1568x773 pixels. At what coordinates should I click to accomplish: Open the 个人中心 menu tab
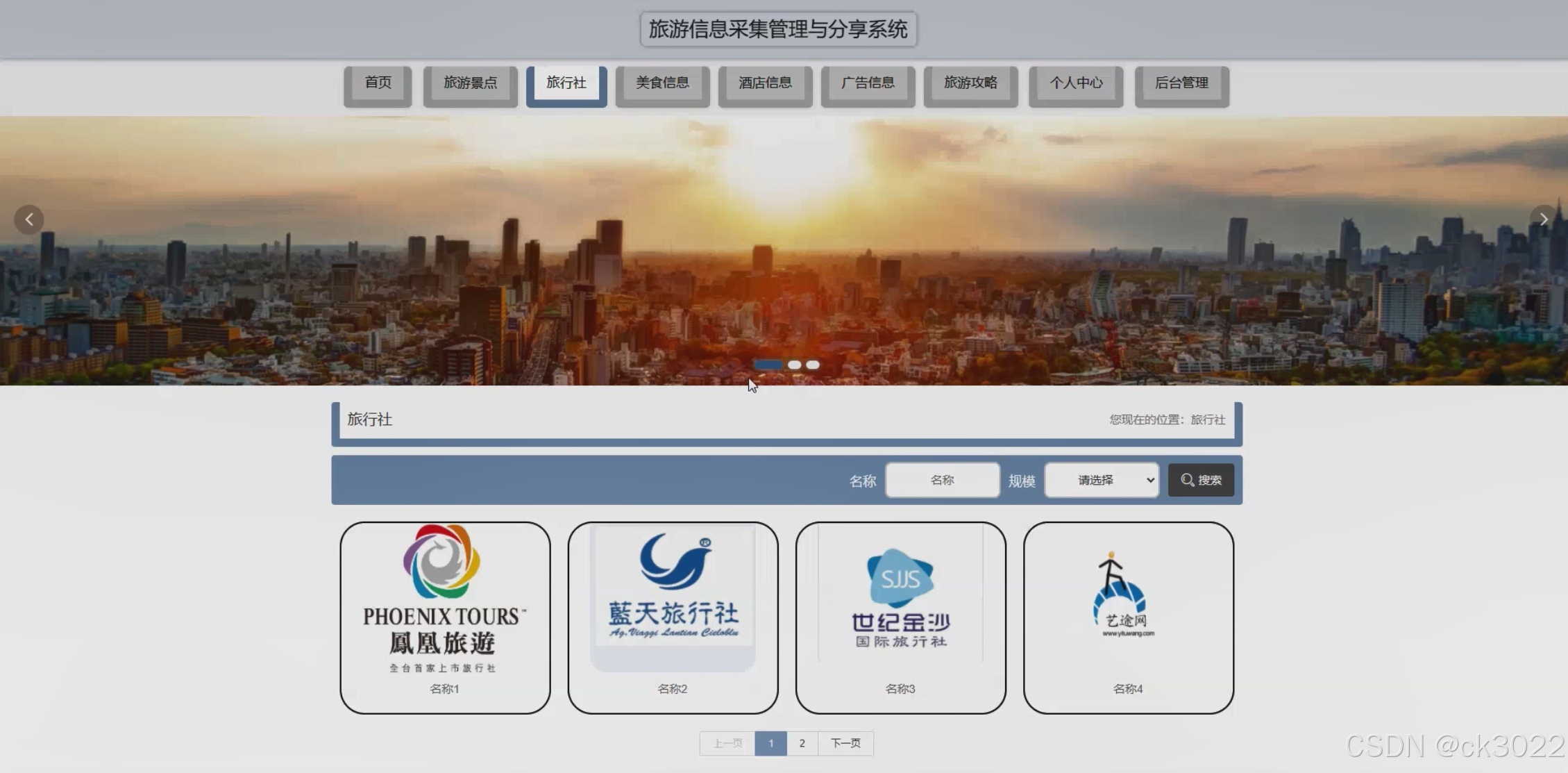click(x=1076, y=83)
